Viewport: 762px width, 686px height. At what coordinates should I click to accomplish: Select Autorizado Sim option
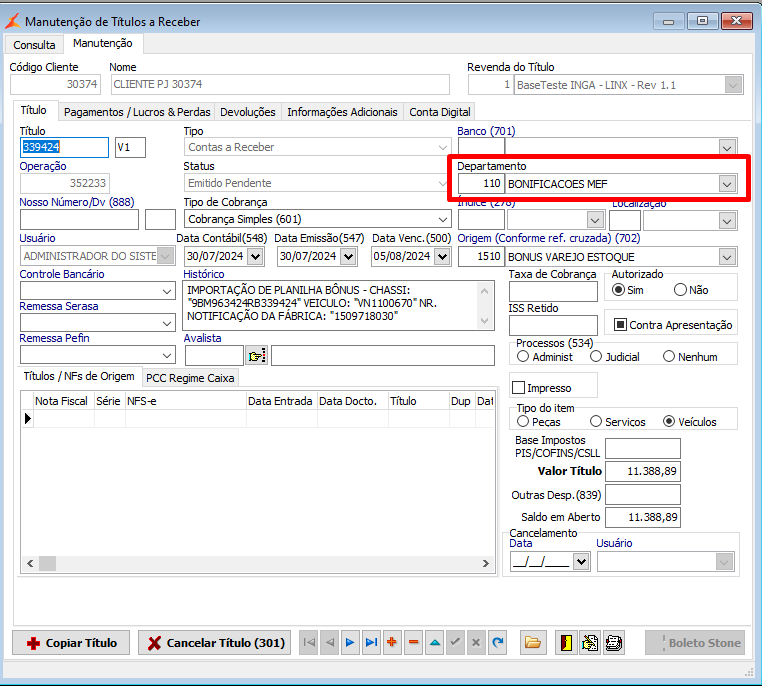pos(618,290)
